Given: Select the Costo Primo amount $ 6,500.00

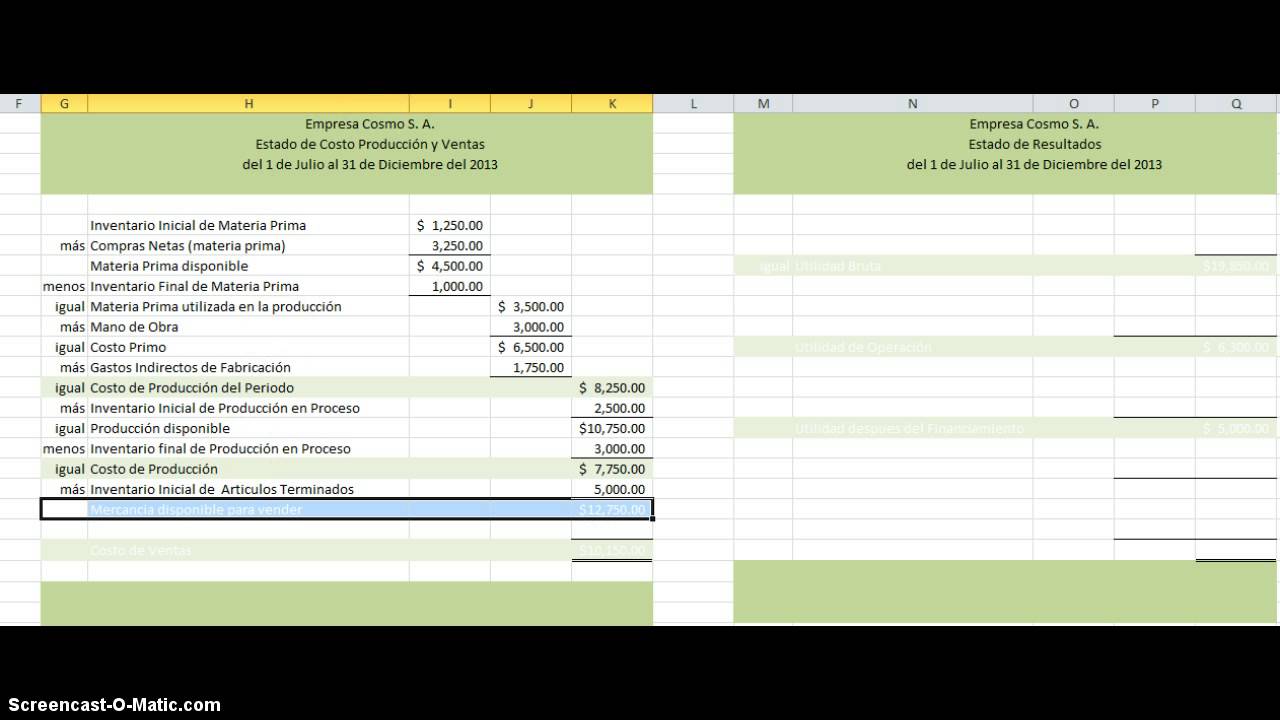Looking at the screenshot, I should point(531,347).
